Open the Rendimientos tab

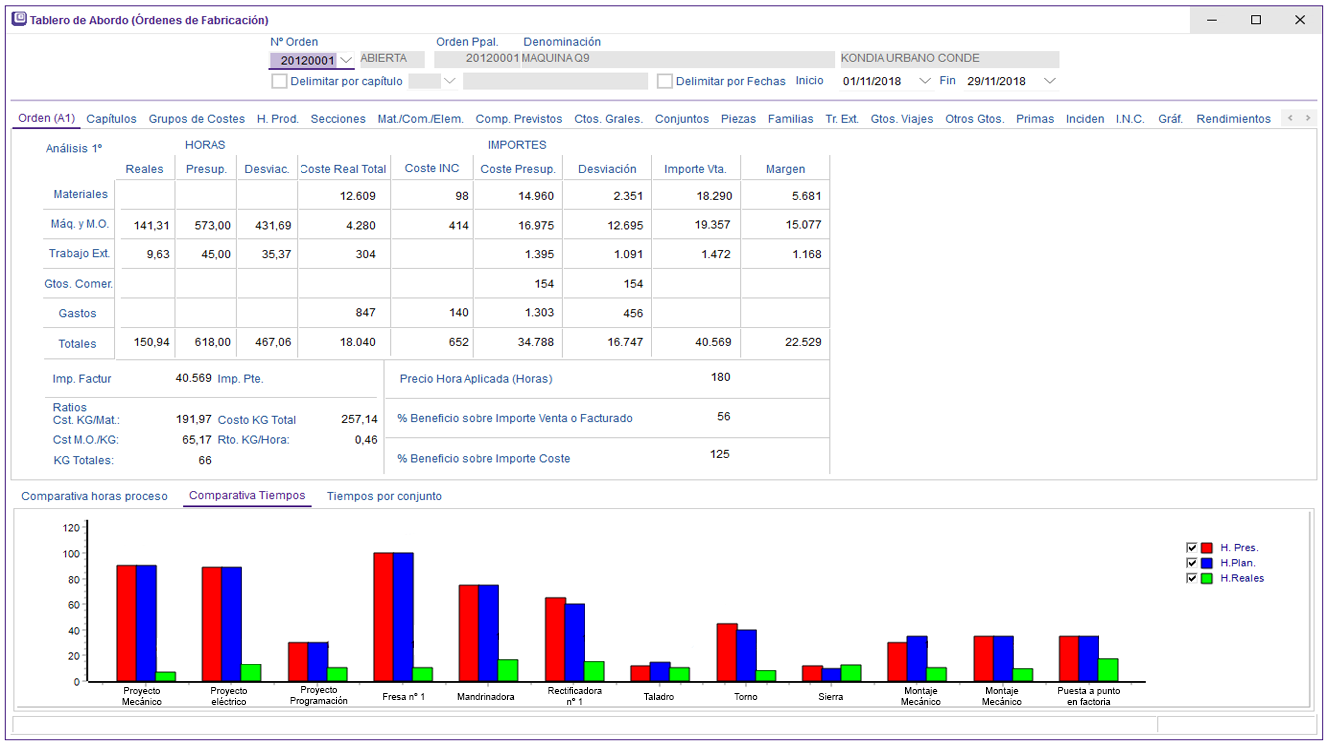pyautogui.click(x=1233, y=119)
